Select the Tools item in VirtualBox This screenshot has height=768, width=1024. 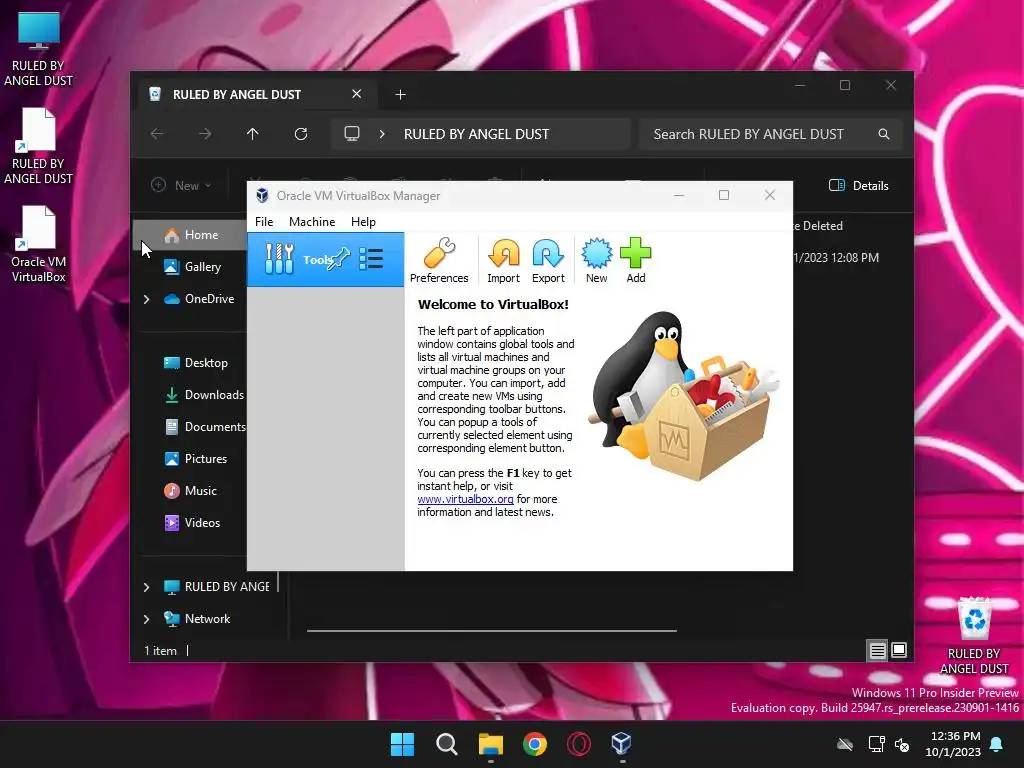pyautogui.click(x=325, y=259)
